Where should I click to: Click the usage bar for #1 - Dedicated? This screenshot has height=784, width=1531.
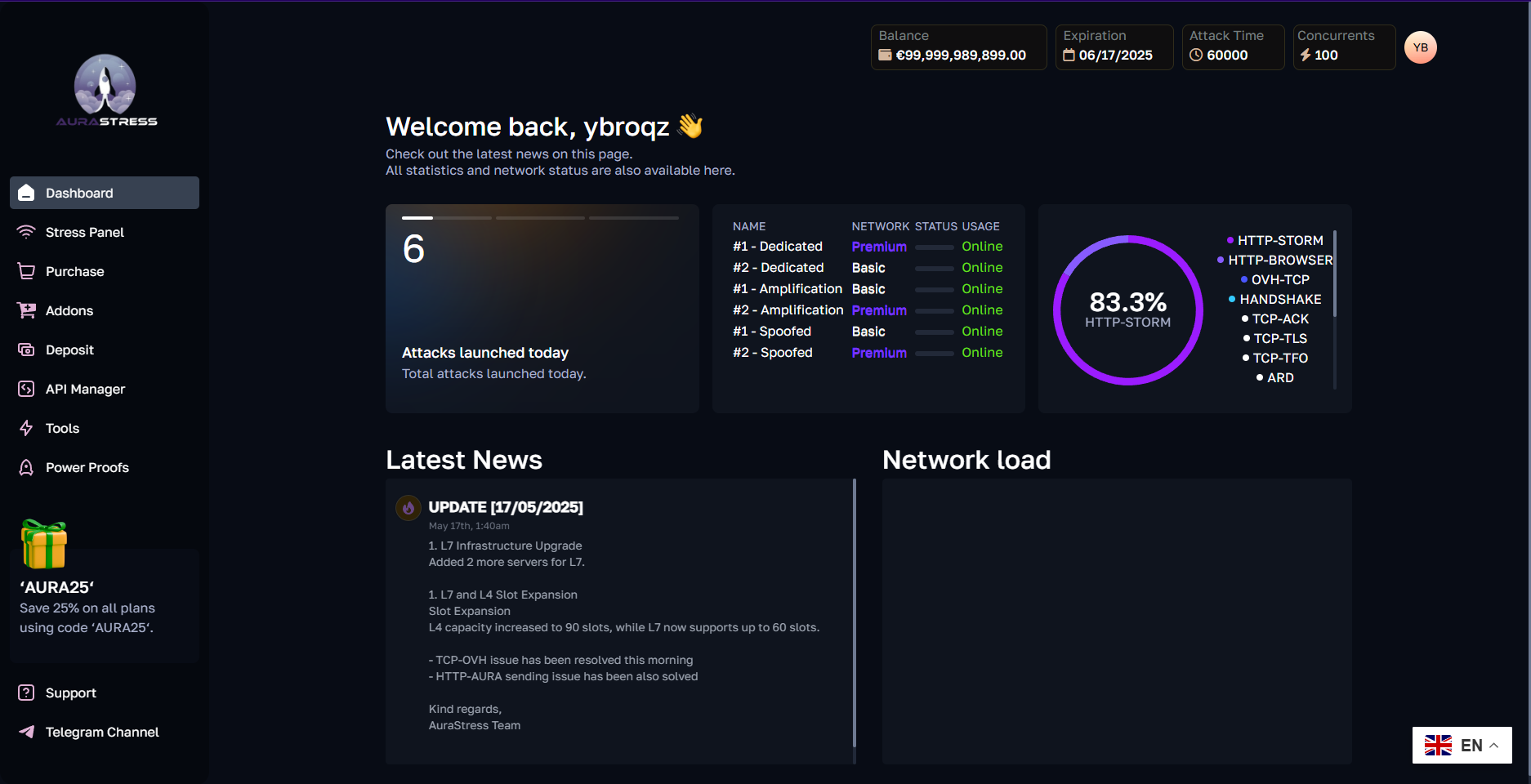(935, 247)
